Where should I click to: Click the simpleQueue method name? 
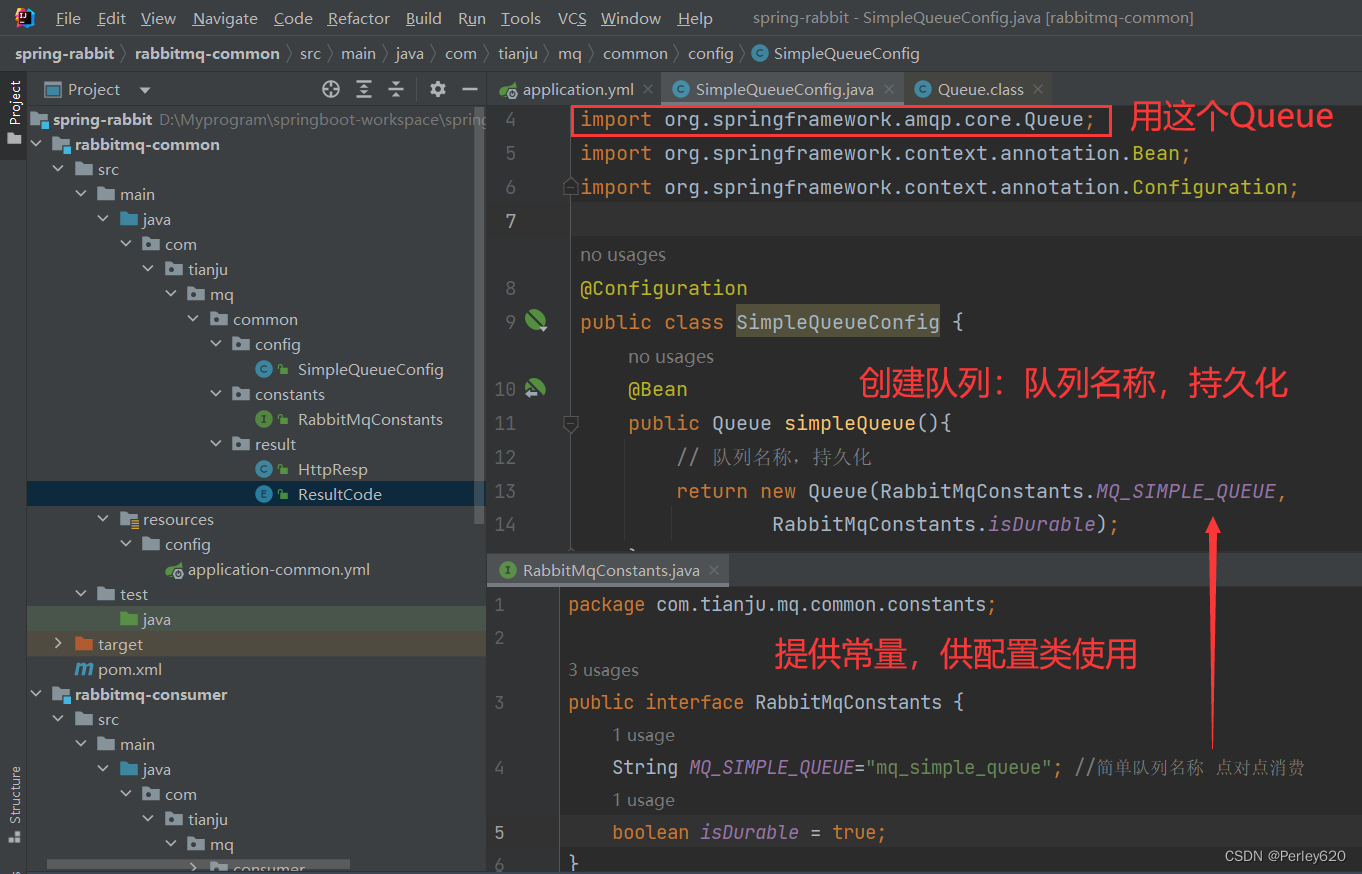[x=849, y=423]
